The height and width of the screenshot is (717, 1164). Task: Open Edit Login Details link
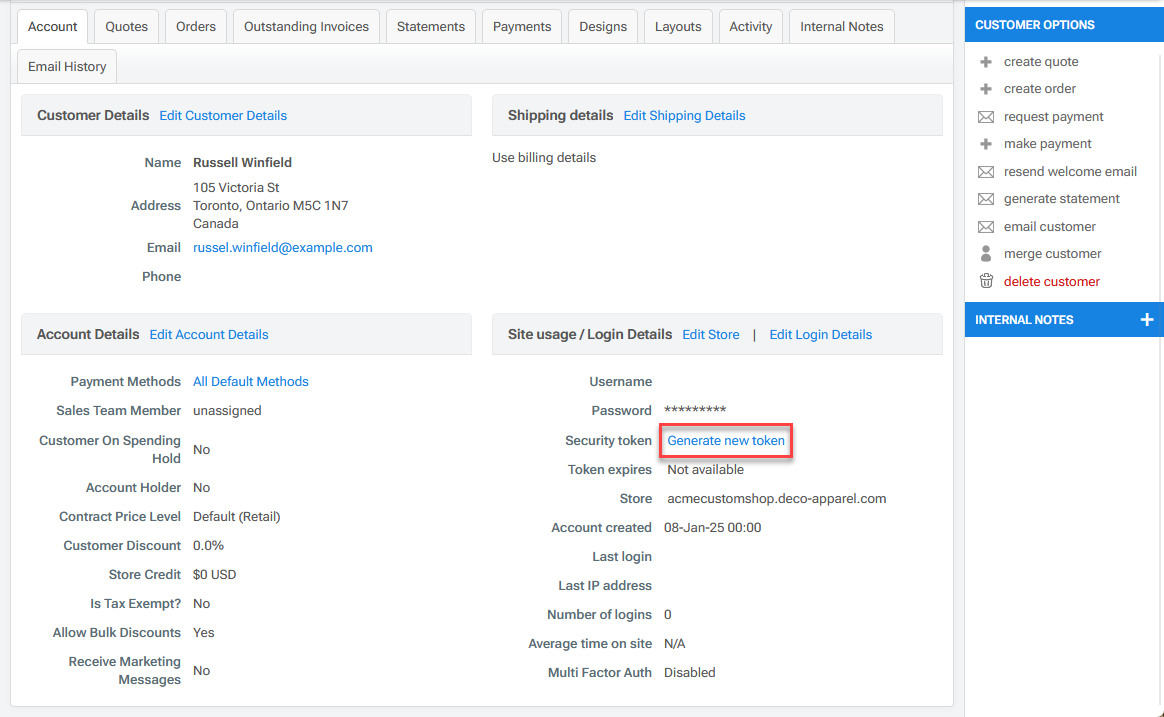tap(820, 335)
